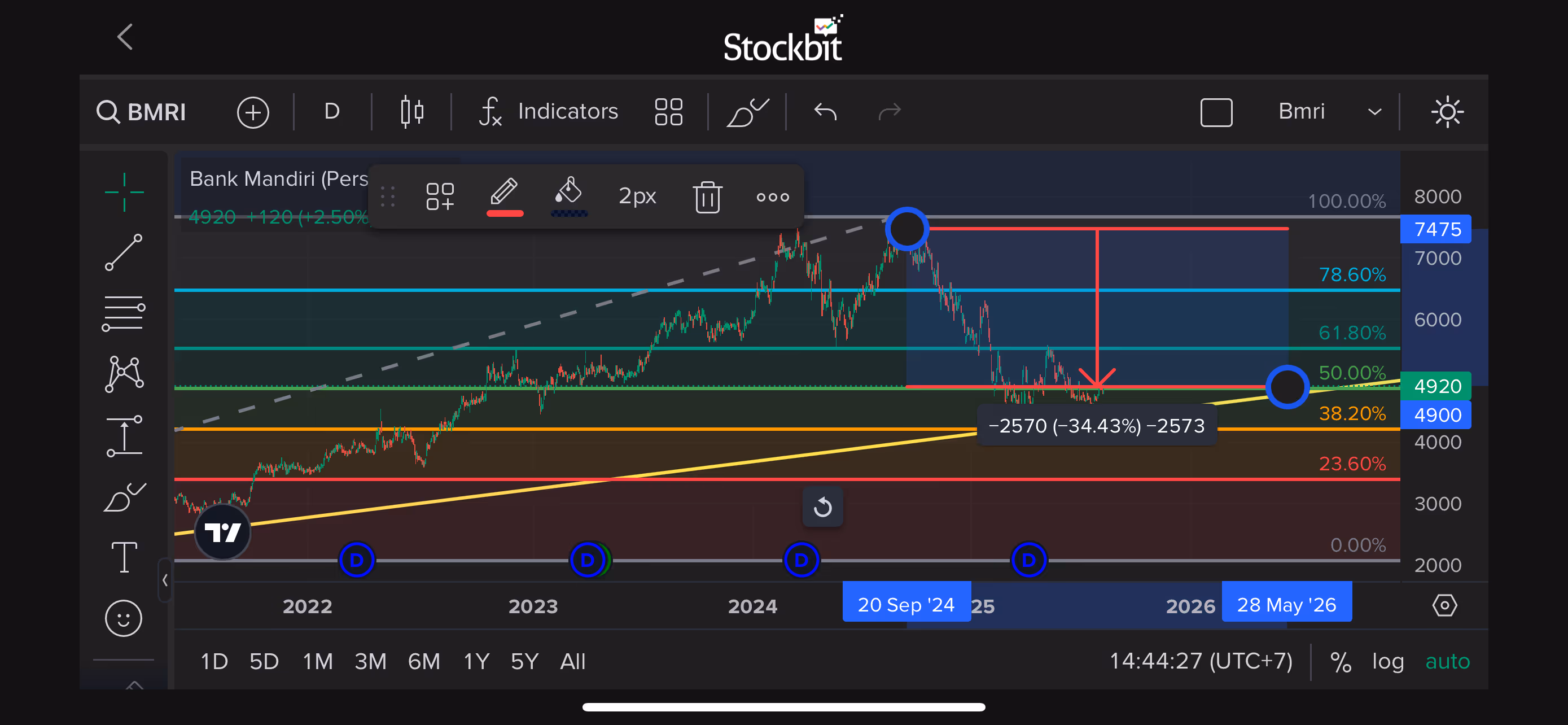Expand the left drawing toolbar panel handle

pos(165,580)
